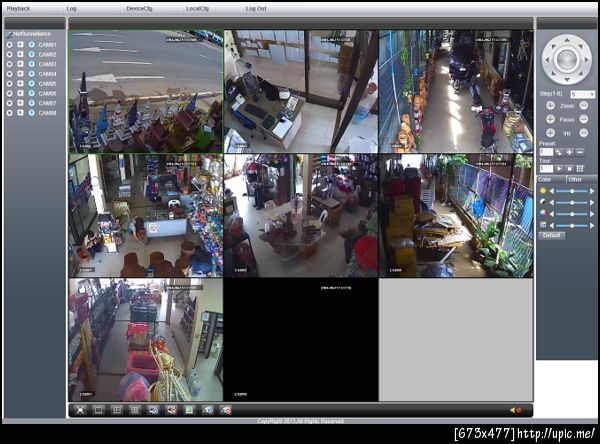
Task: Stop the tour with stop button
Action: pyautogui.click(x=569, y=169)
